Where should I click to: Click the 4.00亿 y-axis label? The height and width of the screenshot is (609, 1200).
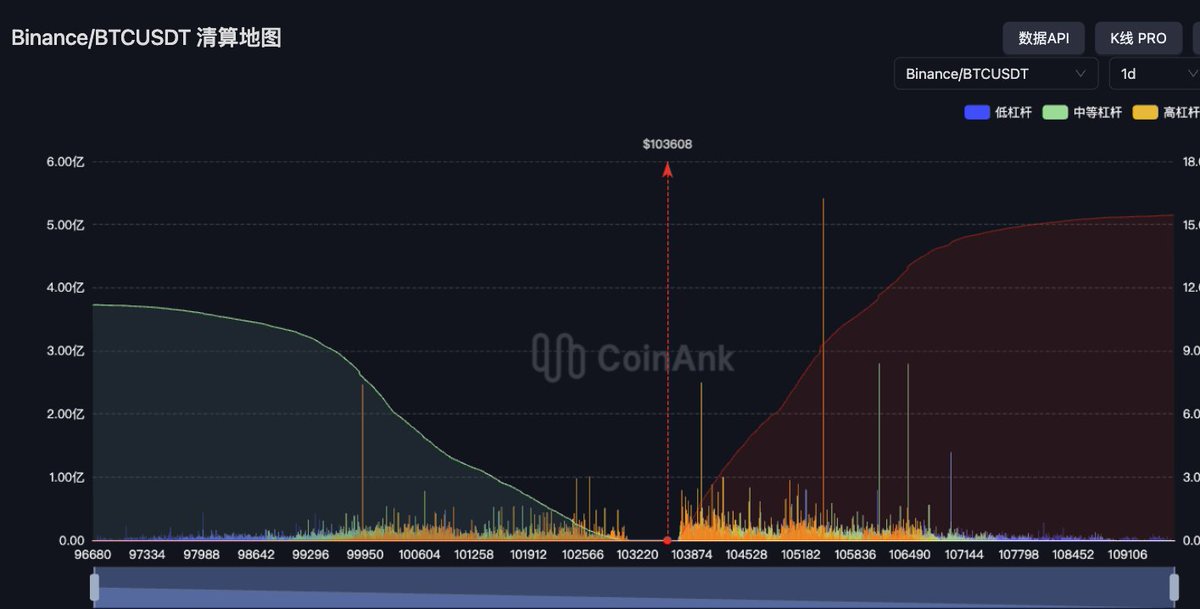(66, 288)
